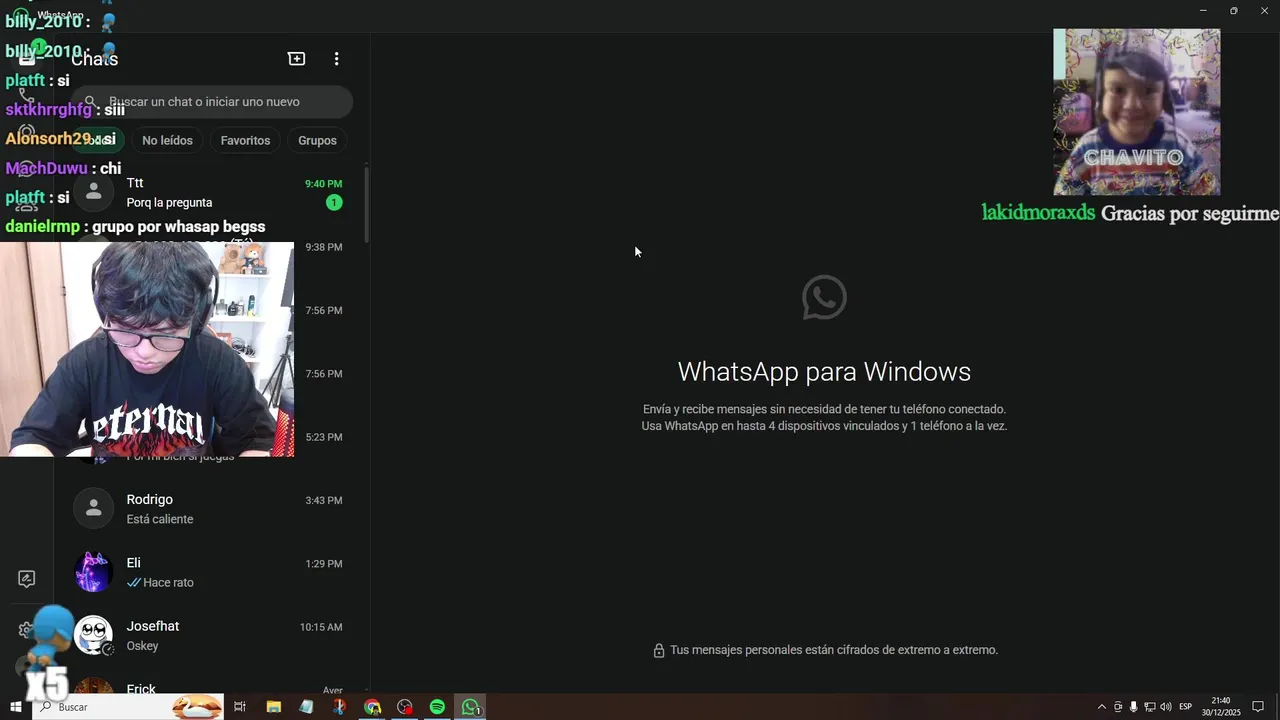Open the scissors app on the taskbar

(x=339, y=707)
